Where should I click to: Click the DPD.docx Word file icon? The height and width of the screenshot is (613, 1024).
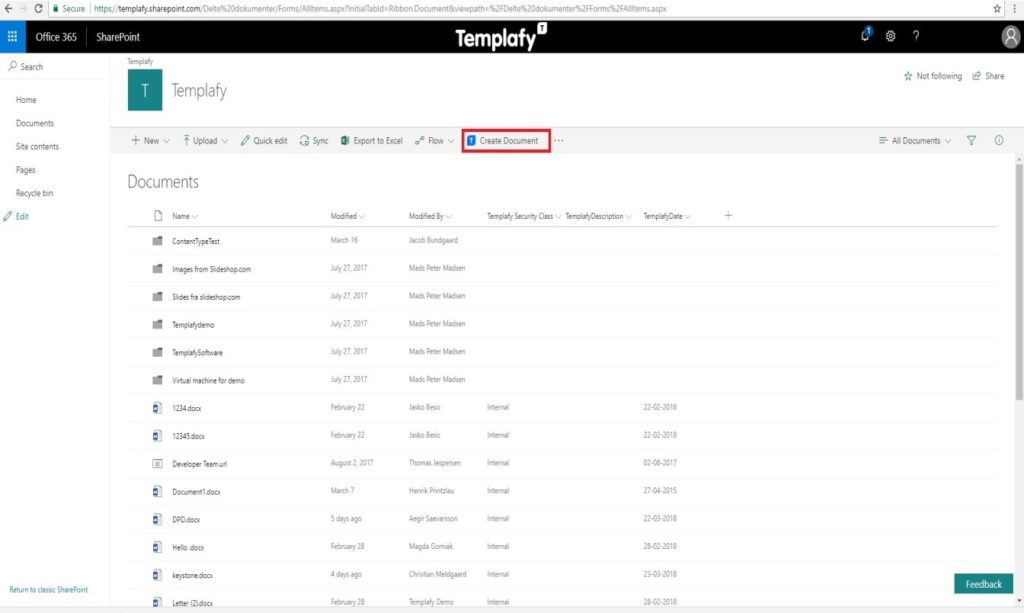point(157,520)
